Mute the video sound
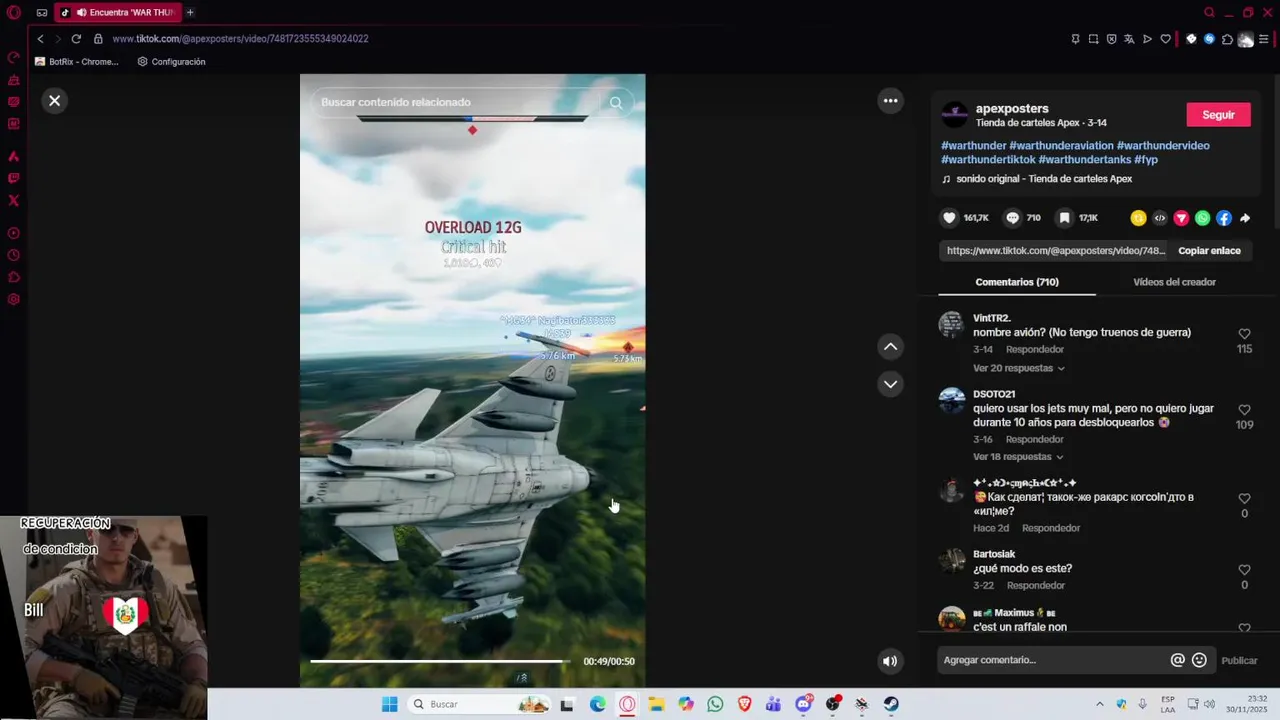Screen dimensions: 1280x720 click(890, 661)
